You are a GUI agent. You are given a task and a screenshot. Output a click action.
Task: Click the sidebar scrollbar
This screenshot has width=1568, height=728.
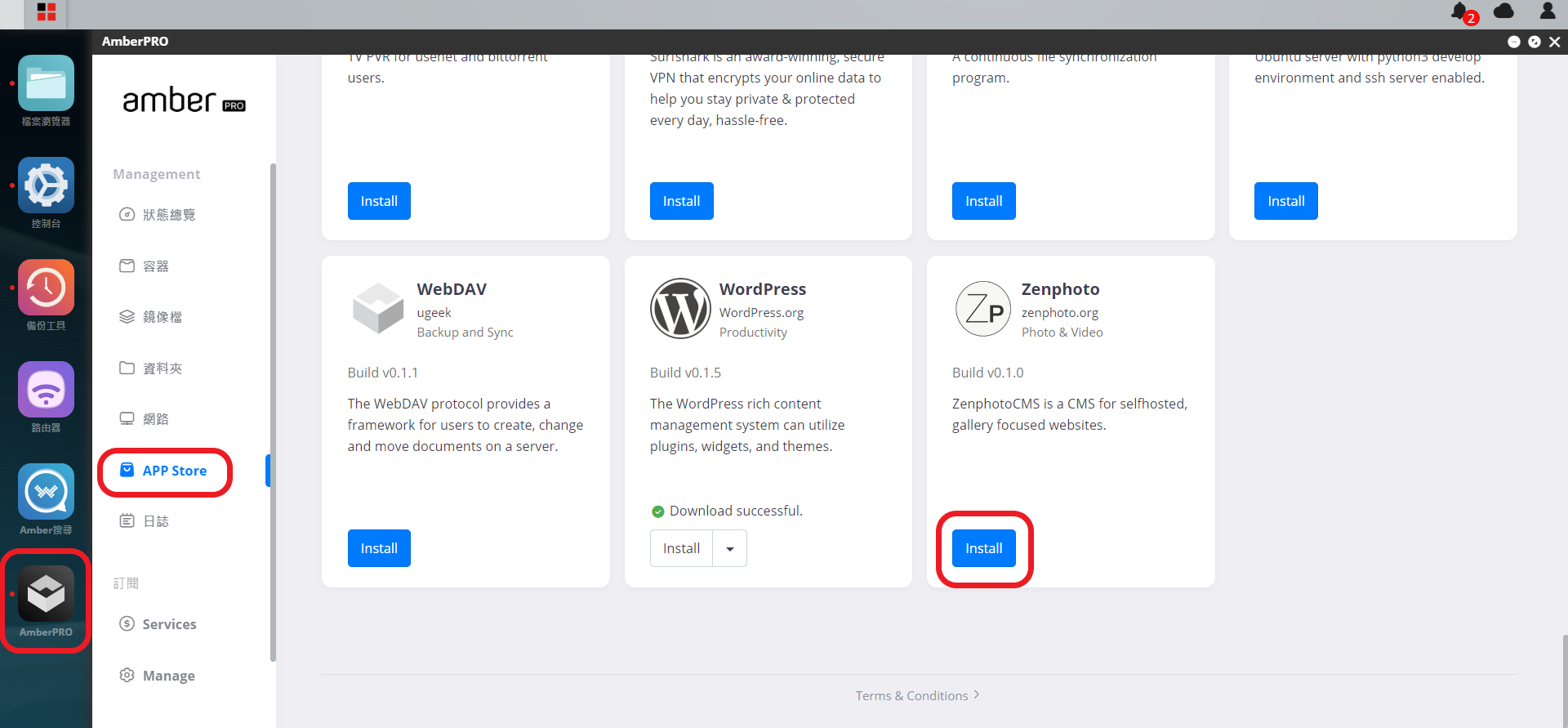tap(273, 413)
